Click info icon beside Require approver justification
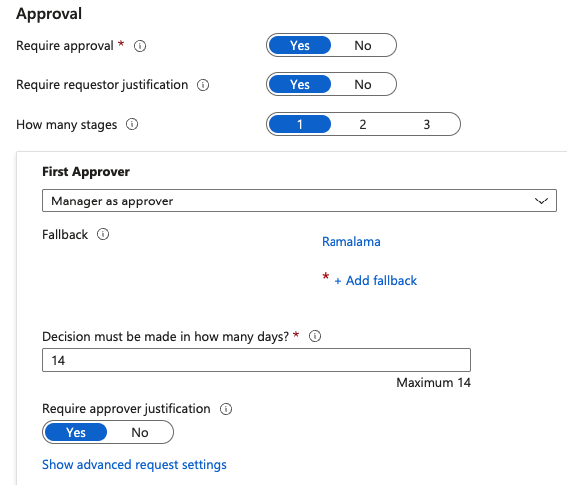This screenshot has width=567, height=485. pos(226,409)
